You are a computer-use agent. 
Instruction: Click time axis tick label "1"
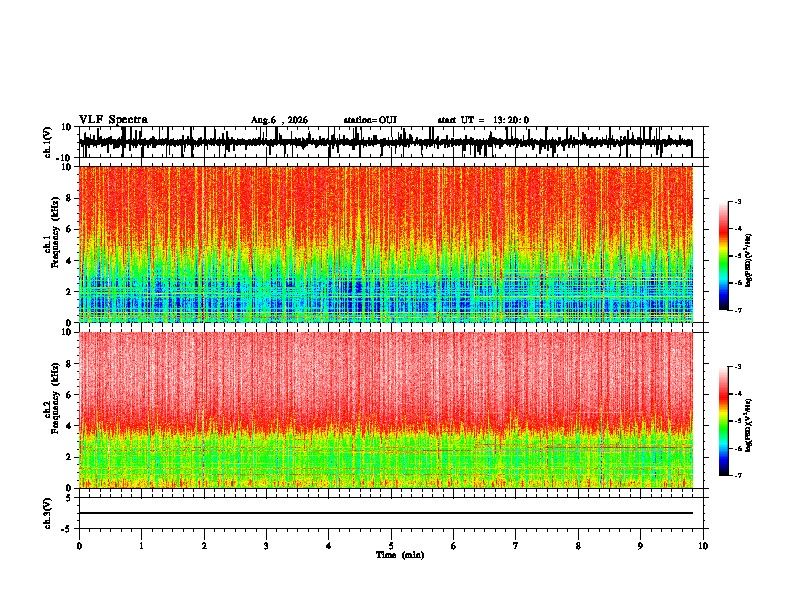[141, 546]
